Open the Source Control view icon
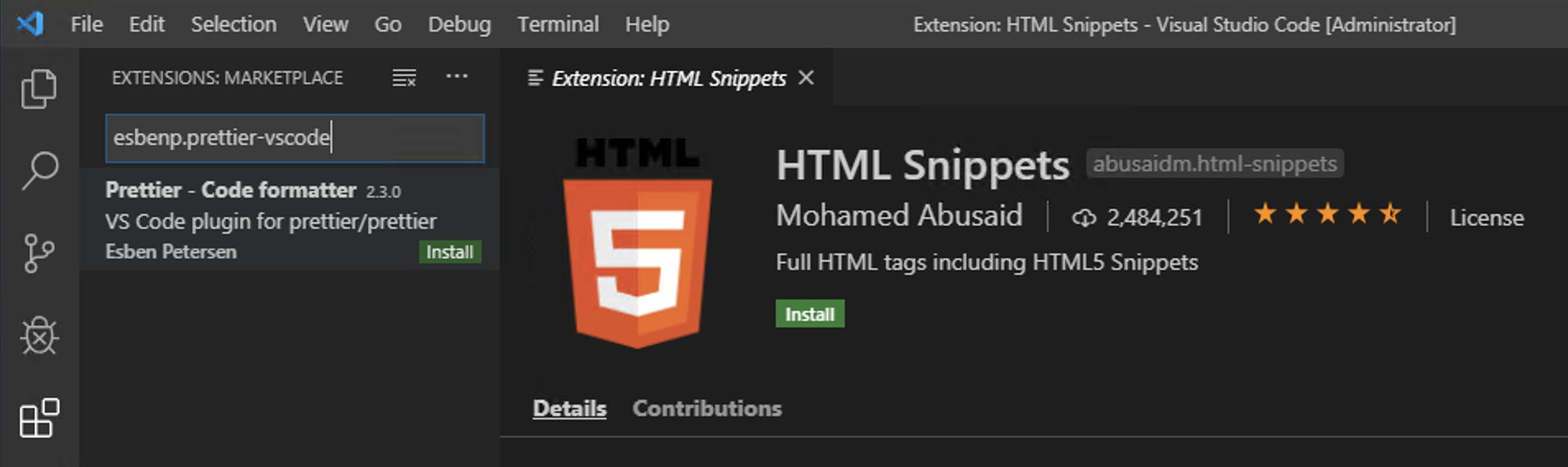1568x467 pixels. click(39, 253)
